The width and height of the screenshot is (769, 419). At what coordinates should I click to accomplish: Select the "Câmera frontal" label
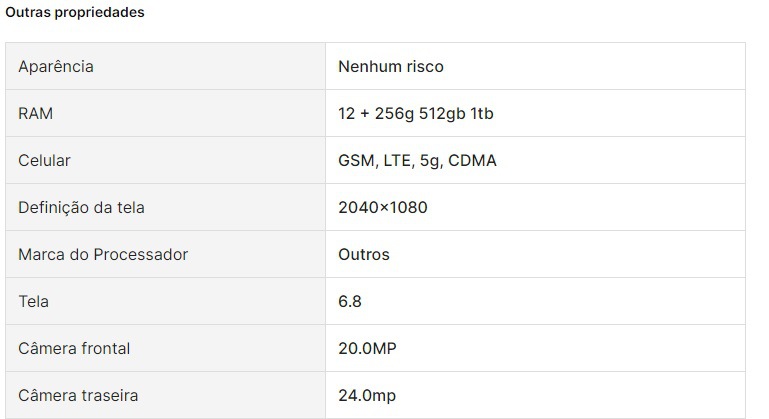(x=74, y=348)
